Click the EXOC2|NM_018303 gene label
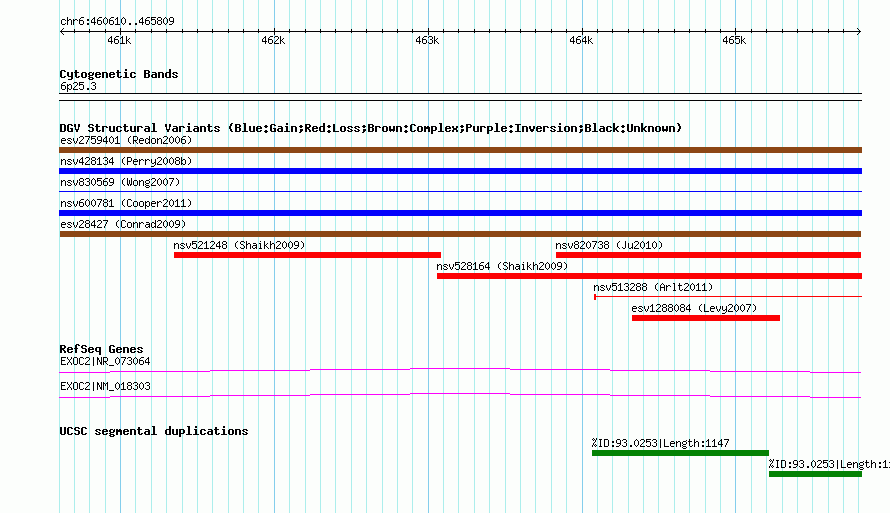The height and width of the screenshot is (513, 890). click(x=105, y=386)
